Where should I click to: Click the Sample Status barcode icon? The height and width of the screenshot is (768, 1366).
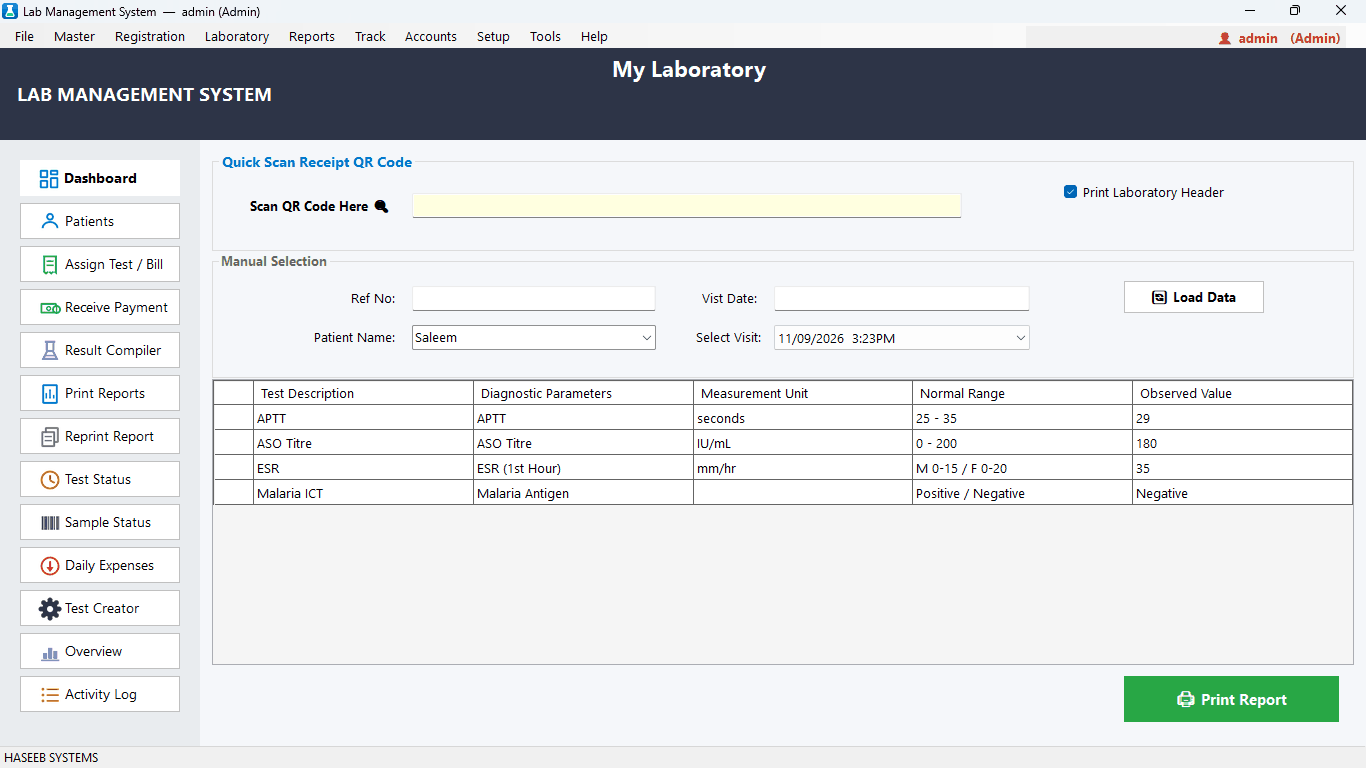[x=50, y=523]
